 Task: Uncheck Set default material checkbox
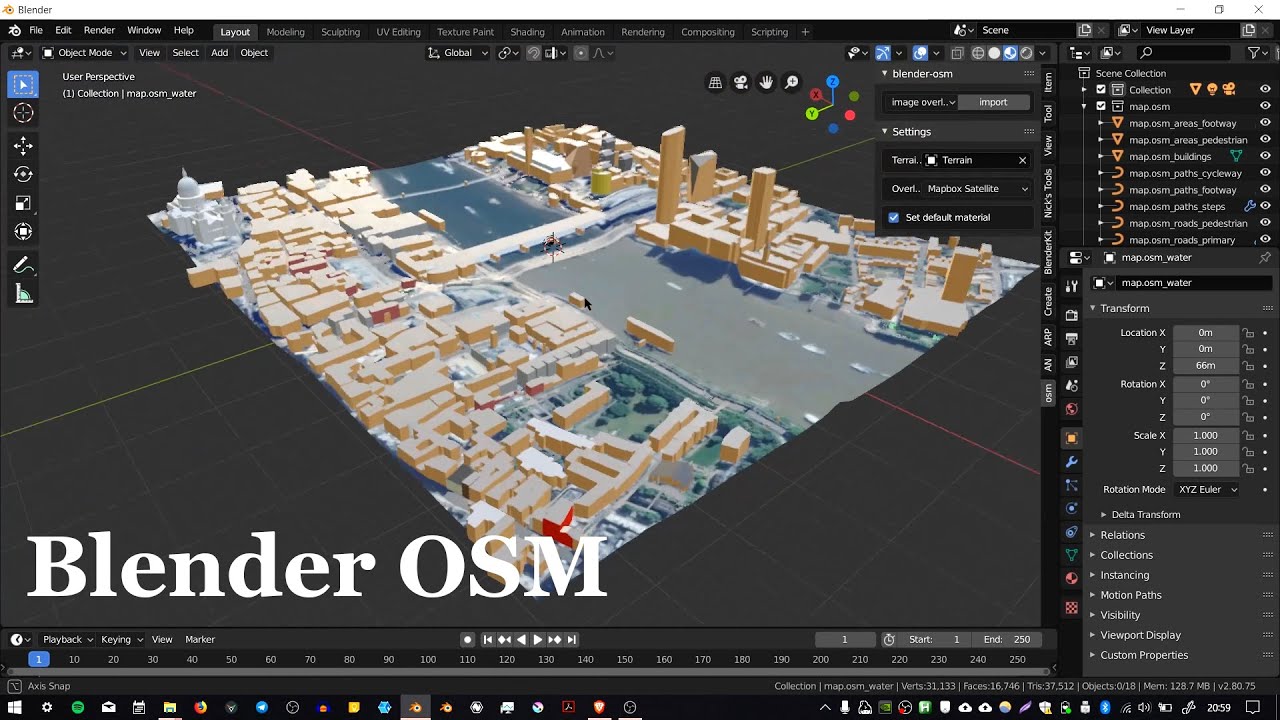(x=894, y=217)
